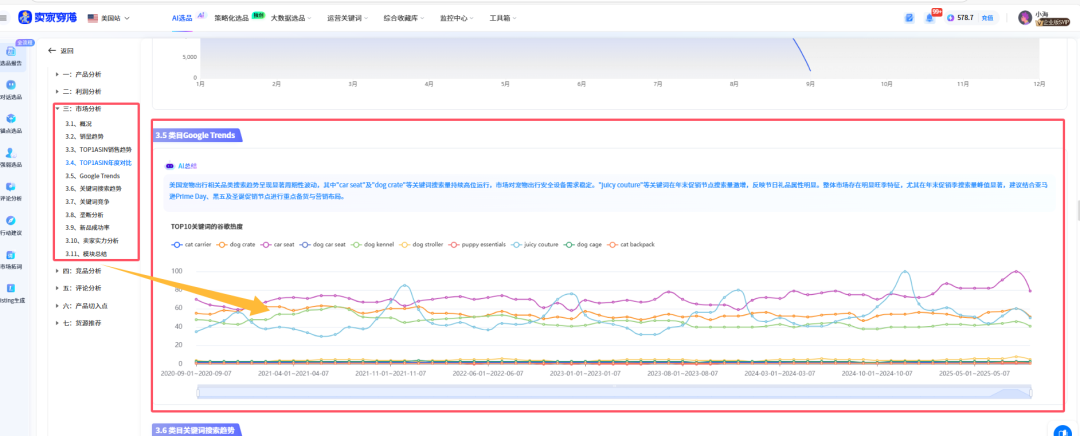The height and width of the screenshot is (436, 1080).
Task: Open the 评论分析 sidebar icon
Action: click(11, 187)
